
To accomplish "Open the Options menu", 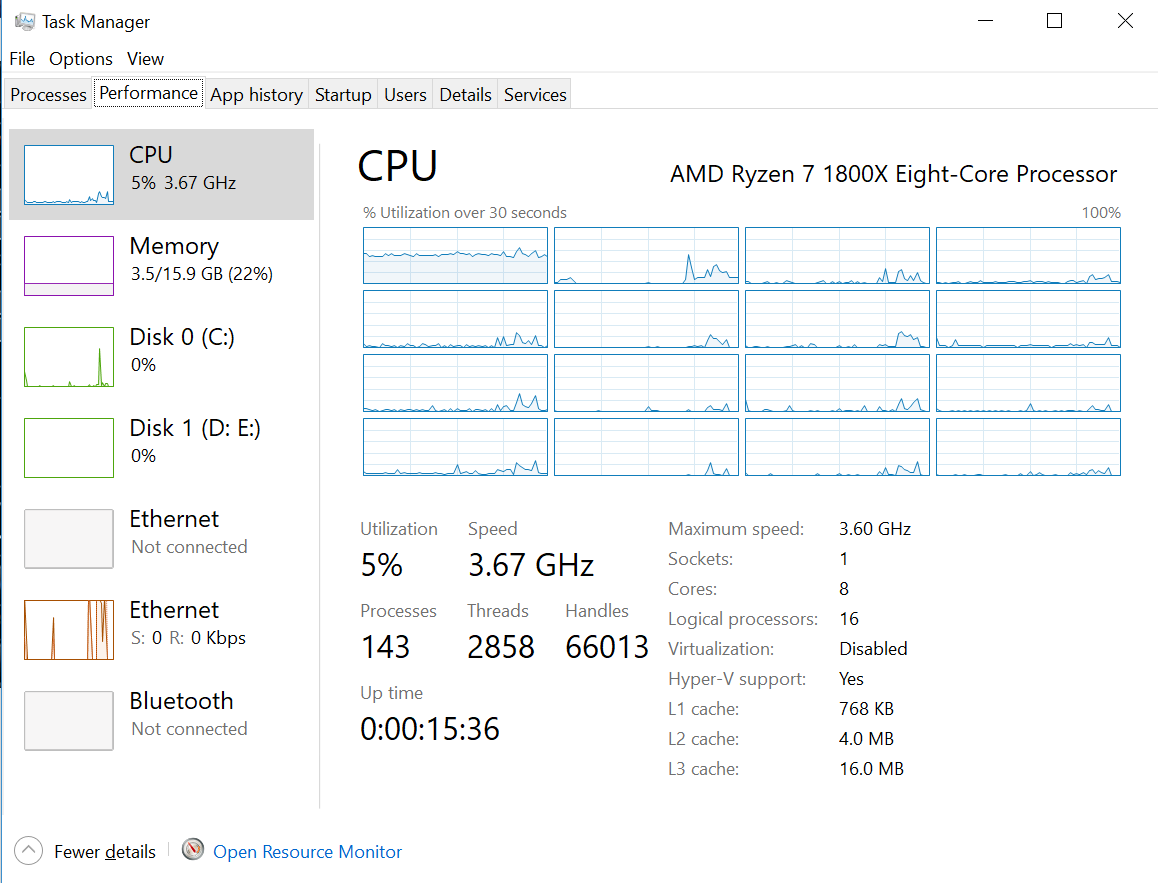I will coord(81,59).
